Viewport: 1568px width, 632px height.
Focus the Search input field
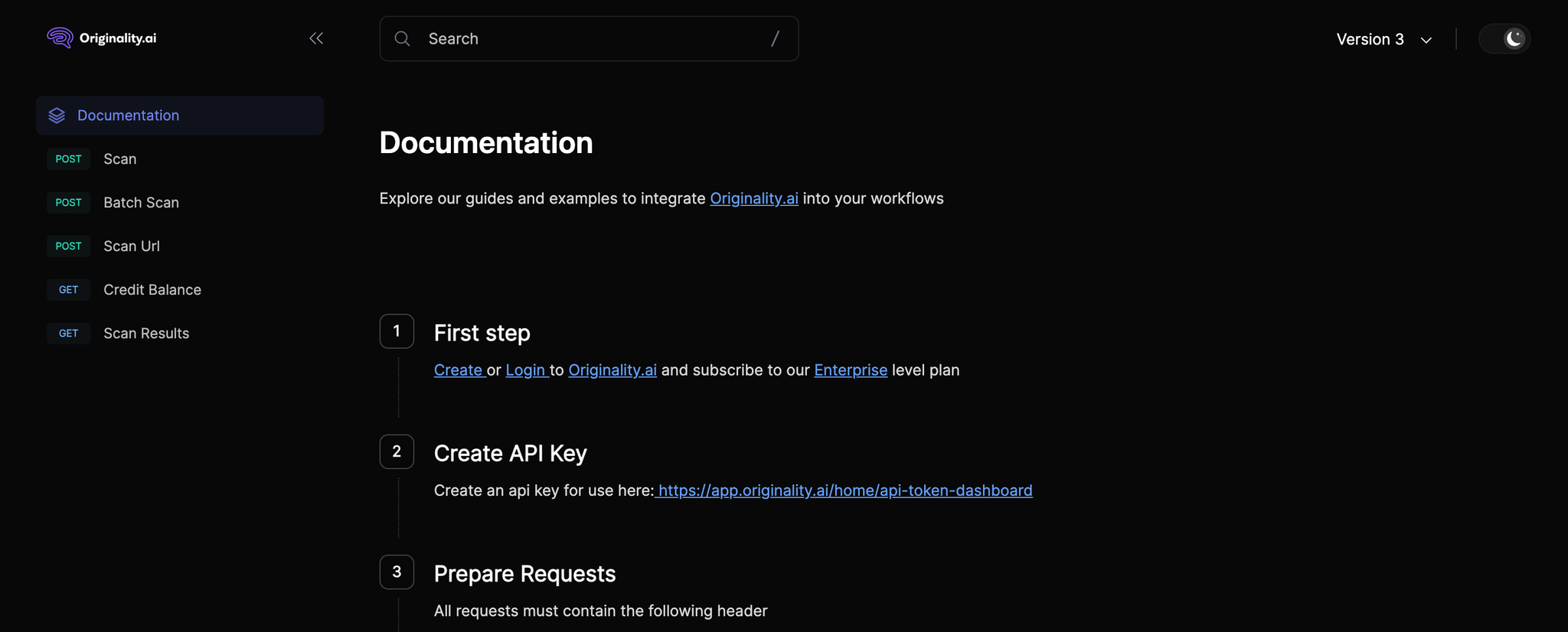589,38
